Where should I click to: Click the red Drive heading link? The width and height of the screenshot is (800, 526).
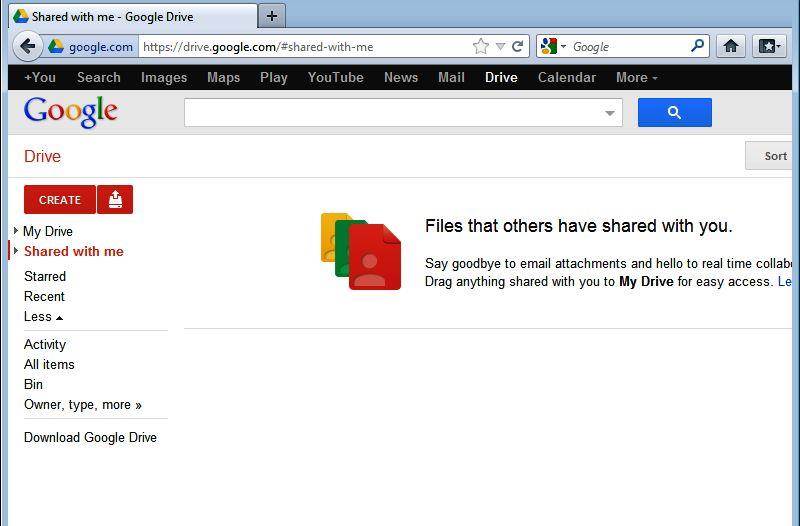[42, 156]
